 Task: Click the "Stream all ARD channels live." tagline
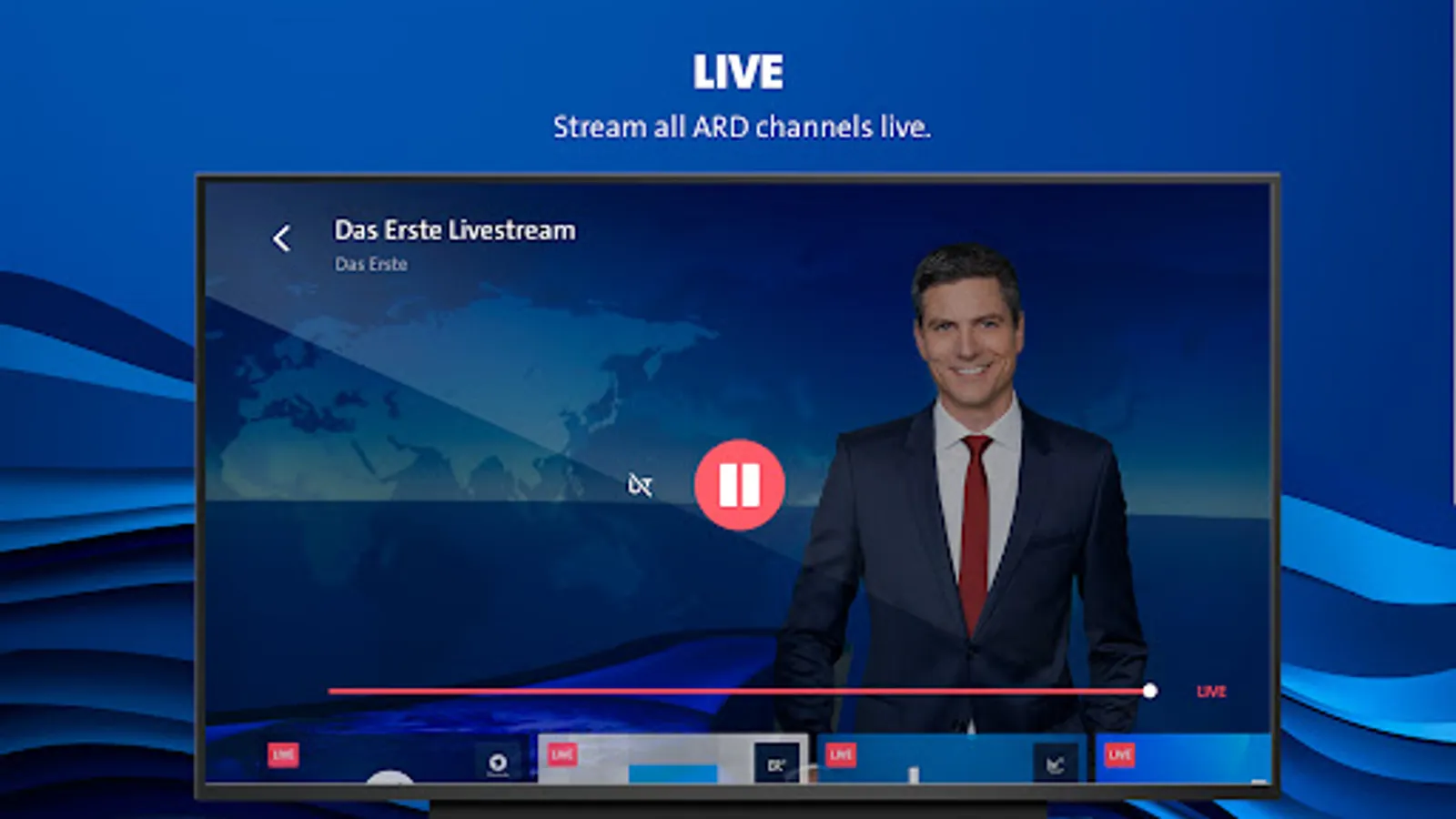[x=742, y=126]
